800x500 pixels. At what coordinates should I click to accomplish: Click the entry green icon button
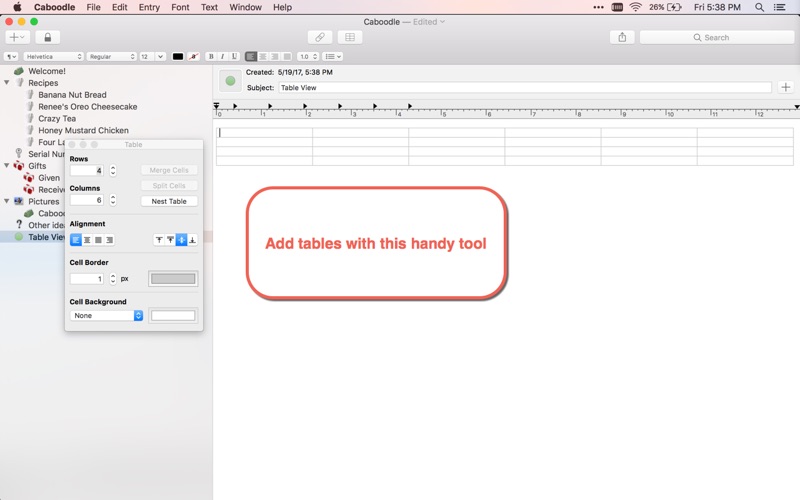pos(230,81)
